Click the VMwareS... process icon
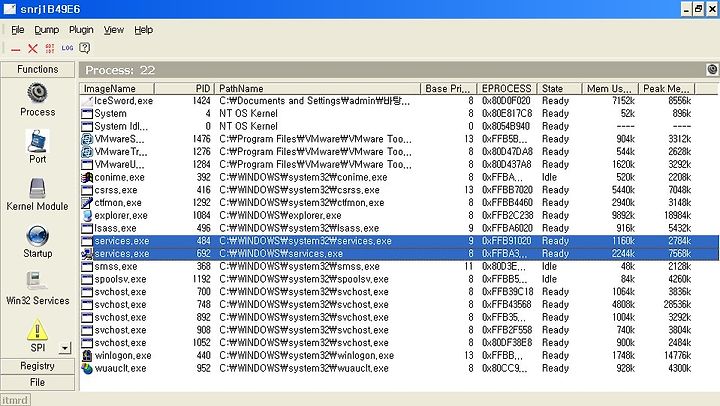This screenshot has height=406, width=720. click(x=87, y=139)
